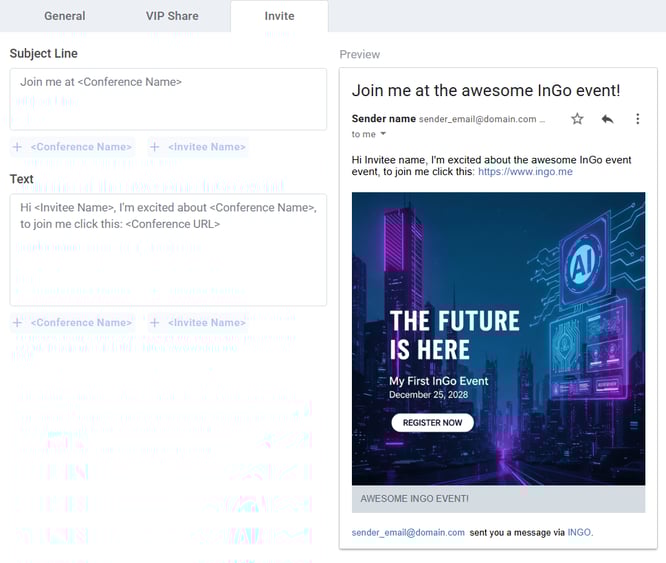
Task: Click into the Subject Line input box
Action: [x=168, y=99]
